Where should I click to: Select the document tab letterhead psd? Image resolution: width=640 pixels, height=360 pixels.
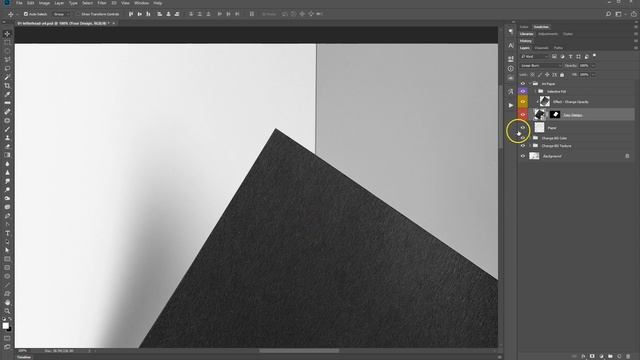click(x=64, y=23)
